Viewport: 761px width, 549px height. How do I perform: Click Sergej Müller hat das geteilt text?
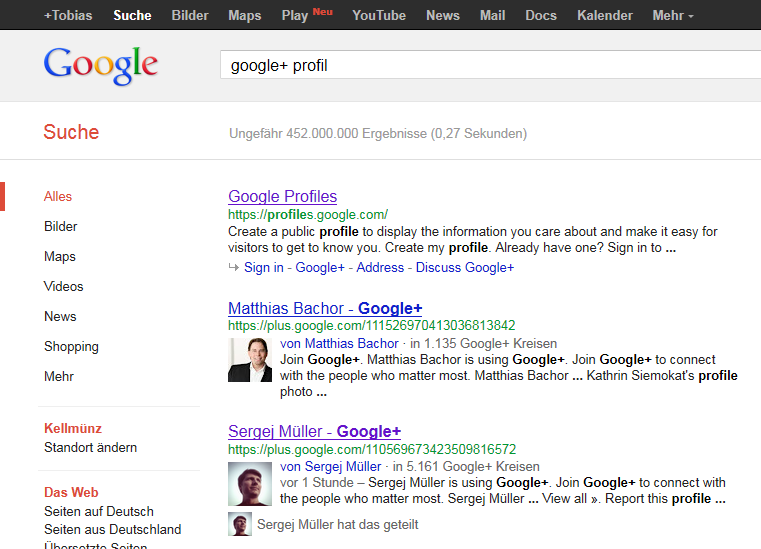click(x=338, y=525)
